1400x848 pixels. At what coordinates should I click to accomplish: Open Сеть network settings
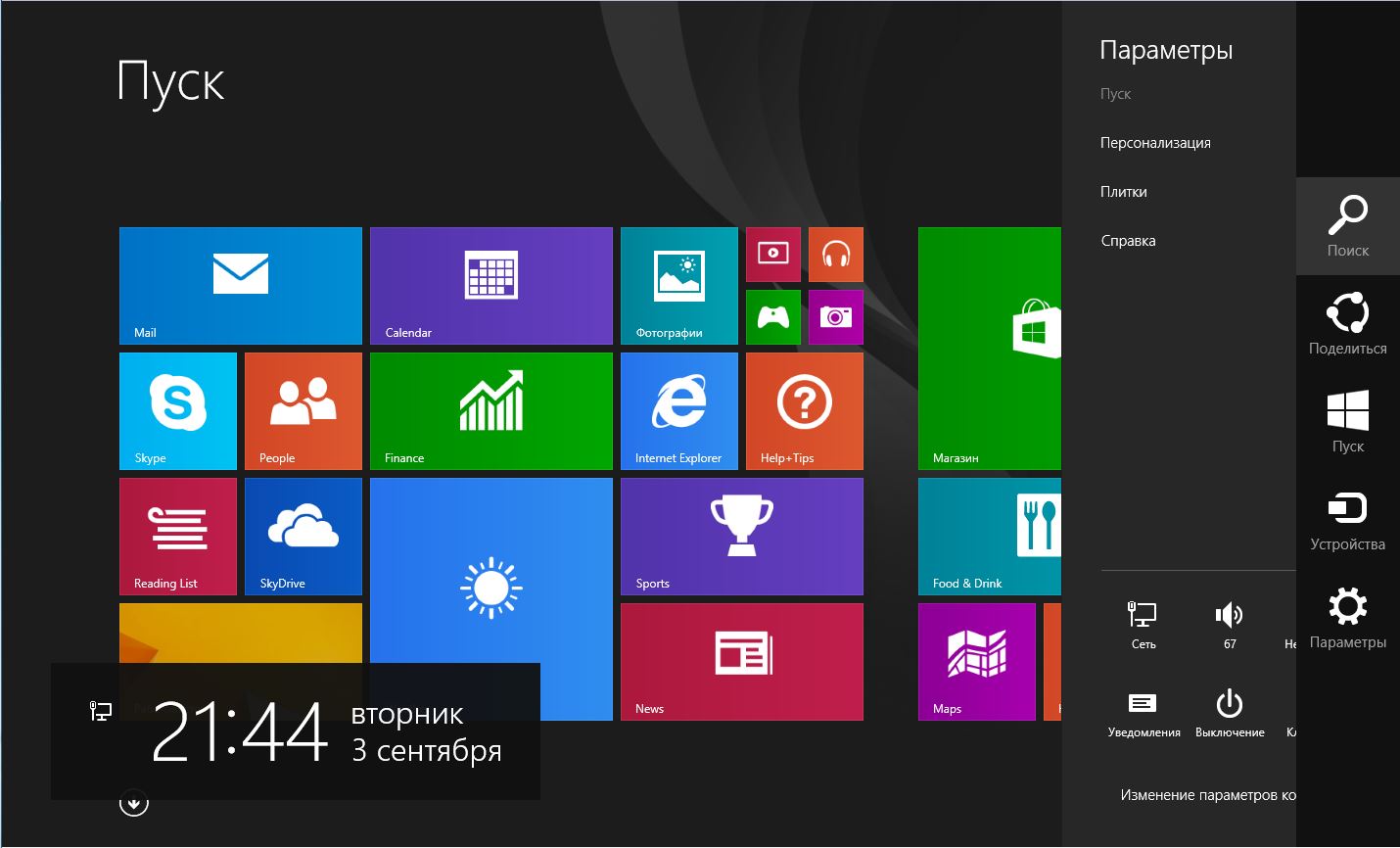(x=1143, y=625)
